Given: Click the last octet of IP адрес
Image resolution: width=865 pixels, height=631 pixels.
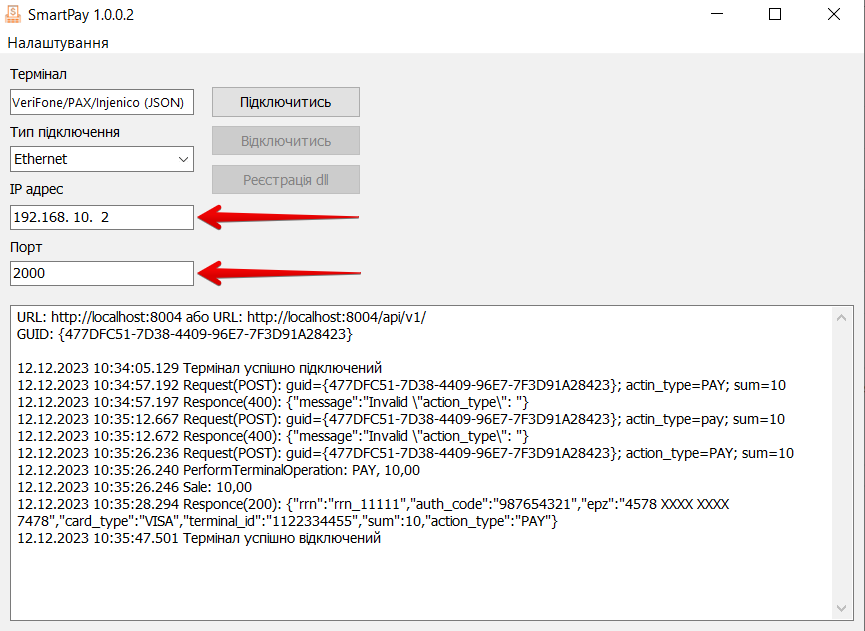Looking at the screenshot, I should point(104,217).
